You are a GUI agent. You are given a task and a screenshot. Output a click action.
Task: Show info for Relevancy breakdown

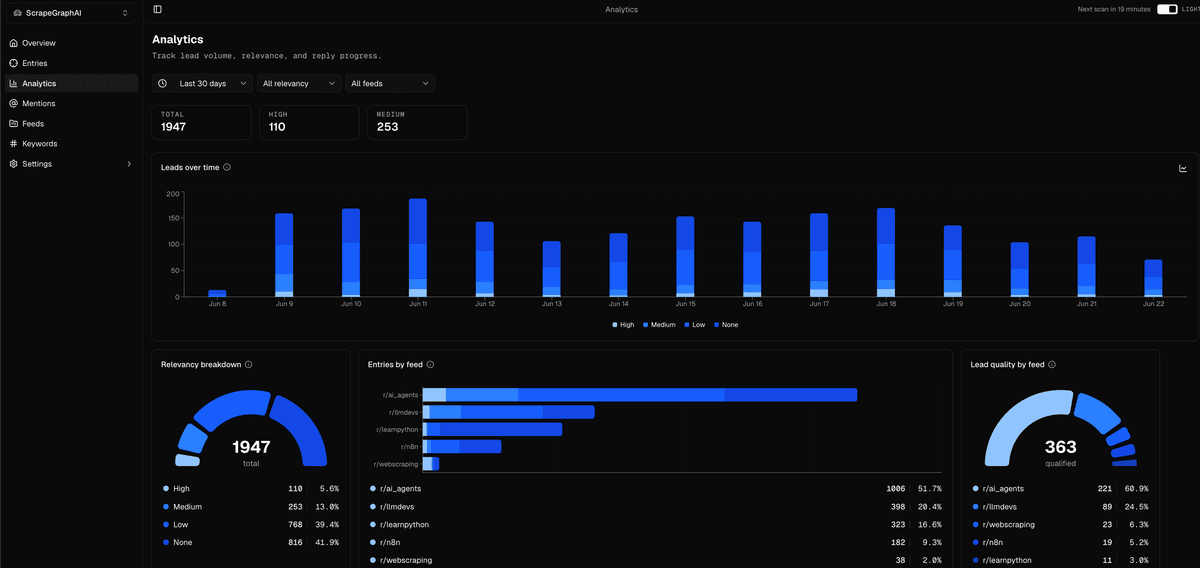(248, 365)
